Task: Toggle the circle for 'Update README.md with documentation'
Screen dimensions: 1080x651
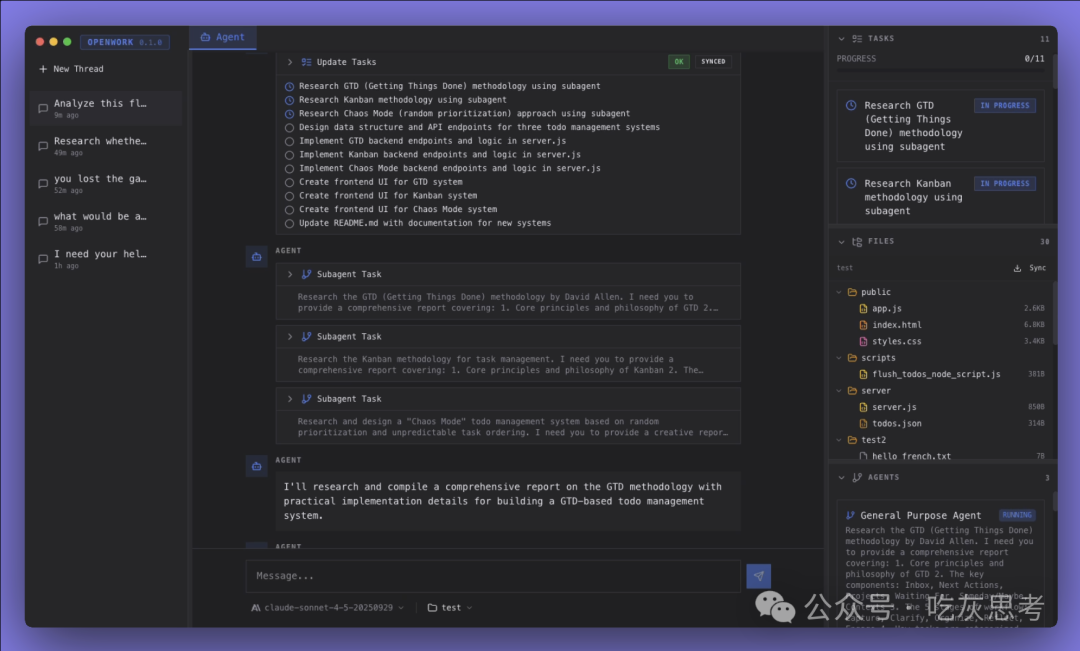Action: pos(289,223)
